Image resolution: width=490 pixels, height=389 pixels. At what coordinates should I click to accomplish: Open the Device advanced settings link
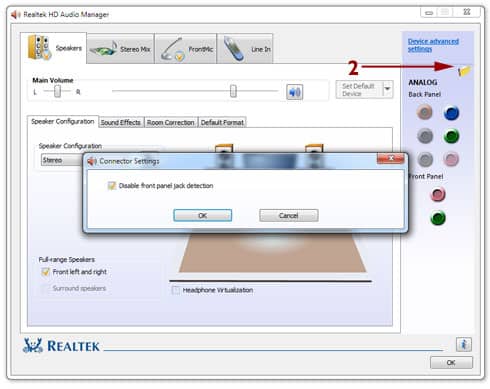(433, 45)
